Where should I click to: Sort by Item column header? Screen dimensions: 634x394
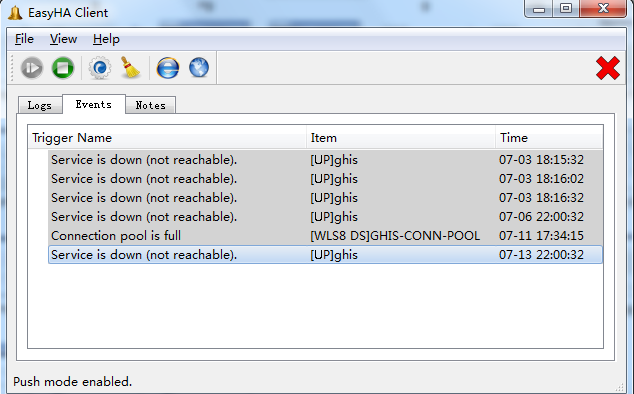[401, 138]
